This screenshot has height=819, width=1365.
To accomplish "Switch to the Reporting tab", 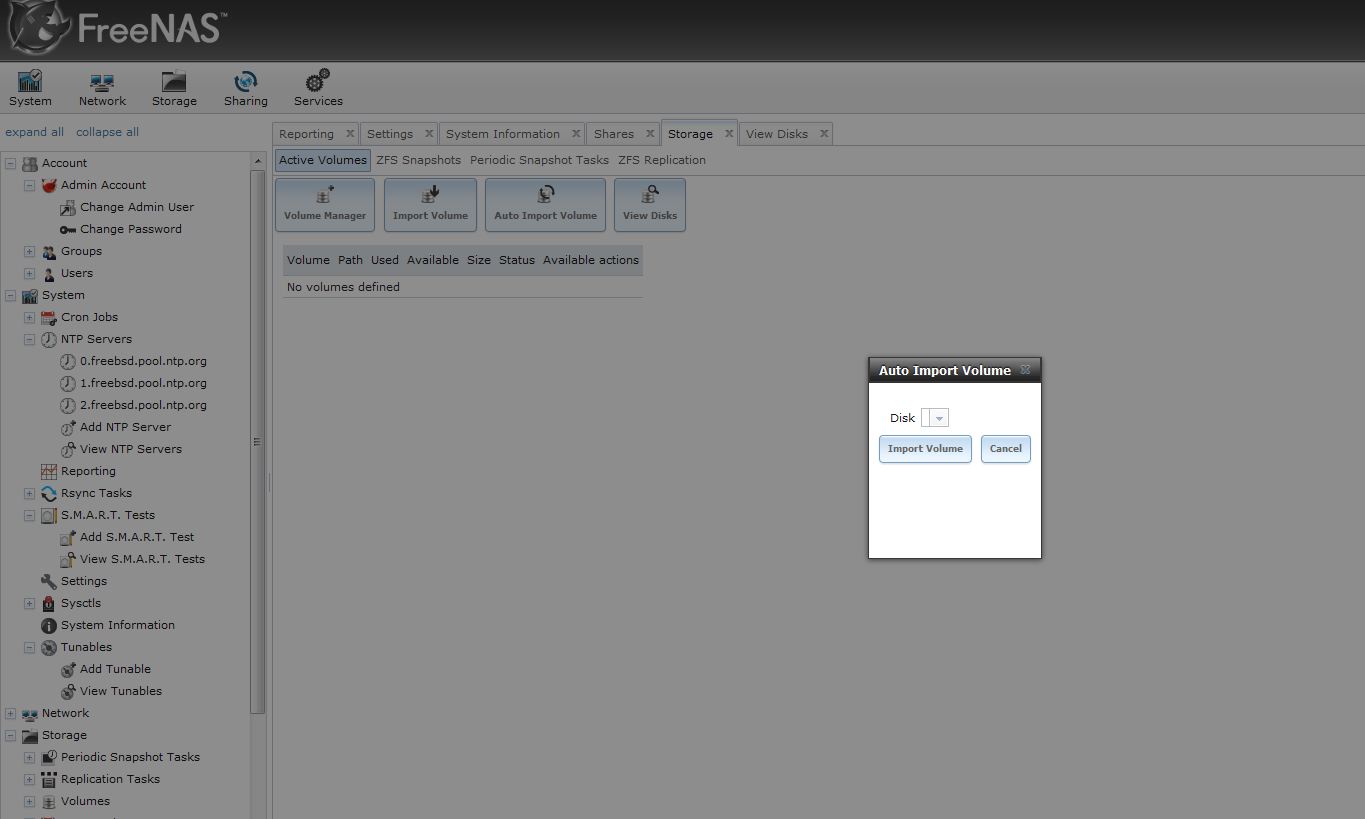I will [306, 134].
